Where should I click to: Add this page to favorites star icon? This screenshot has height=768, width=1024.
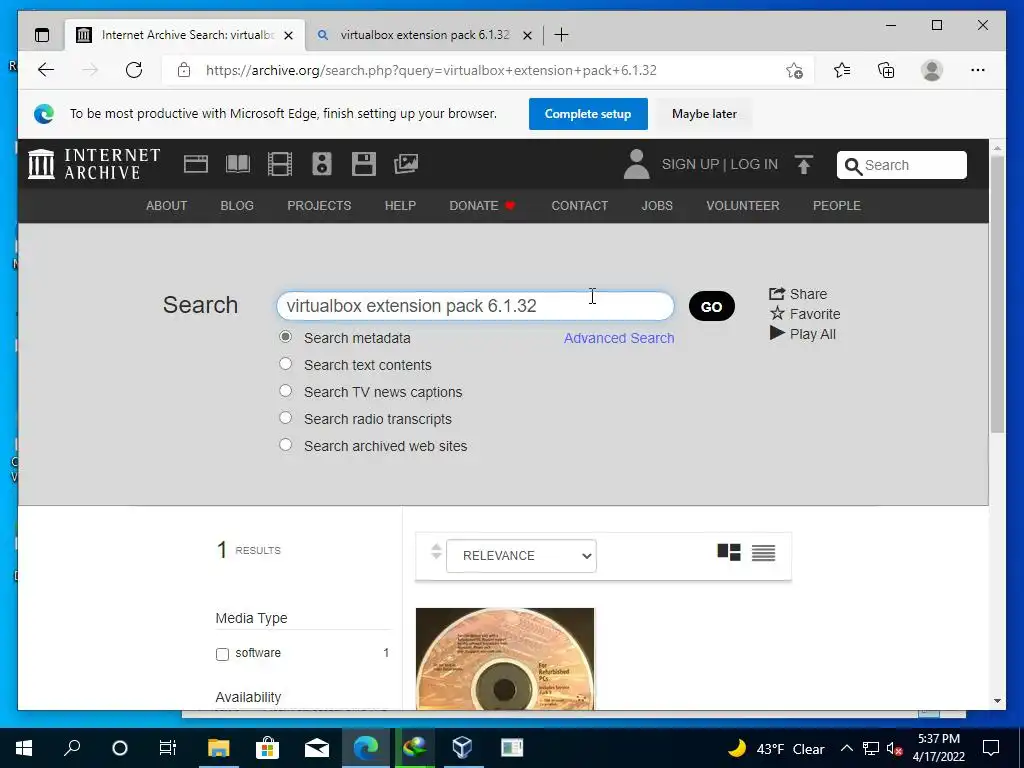click(x=794, y=71)
